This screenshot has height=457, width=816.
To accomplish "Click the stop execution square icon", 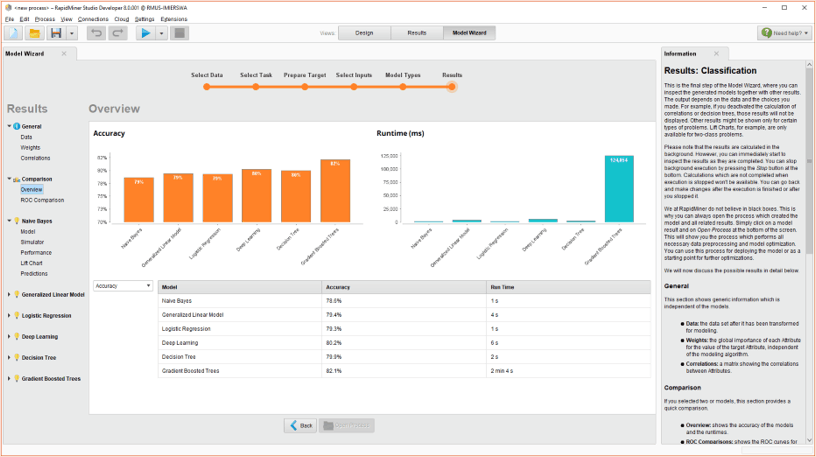I will click(x=179, y=33).
